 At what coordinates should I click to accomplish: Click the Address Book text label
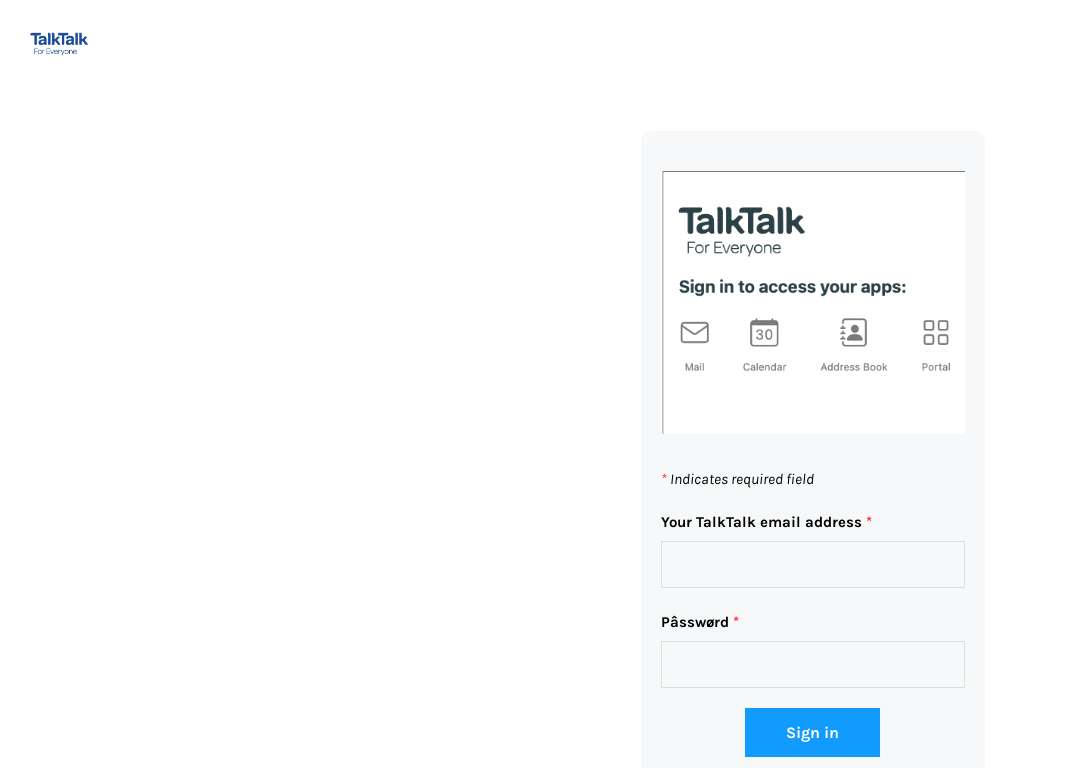[853, 367]
